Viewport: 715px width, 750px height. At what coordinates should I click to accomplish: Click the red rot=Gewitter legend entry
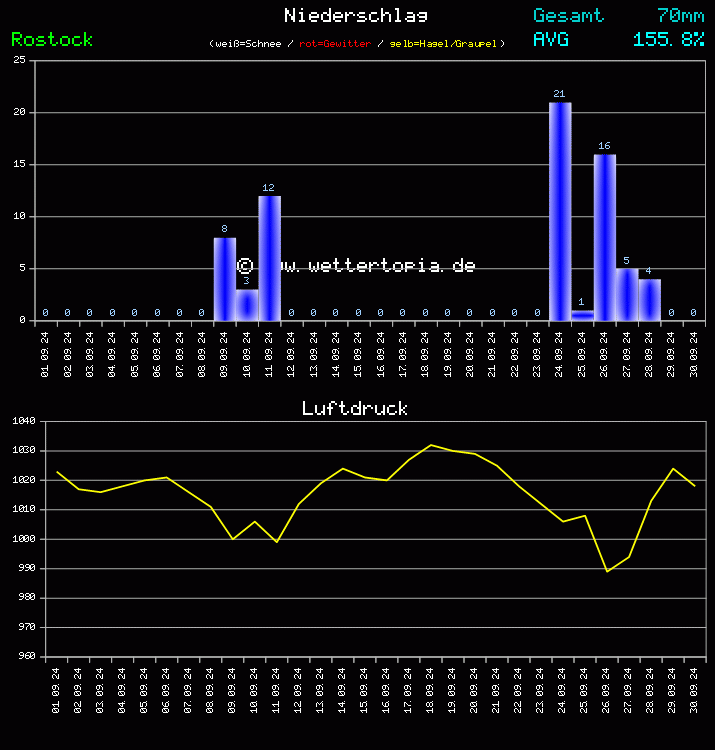click(335, 44)
